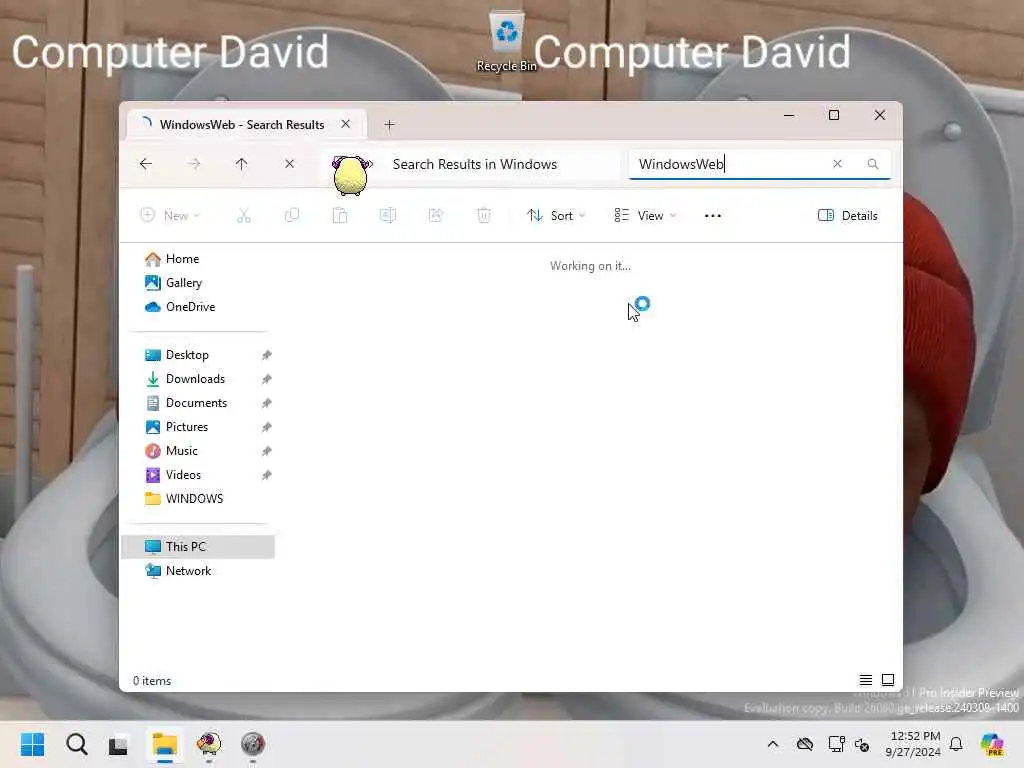Select the WindowsWeb - Search Results tab
This screenshot has height=768, width=1024.
coord(242,124)
